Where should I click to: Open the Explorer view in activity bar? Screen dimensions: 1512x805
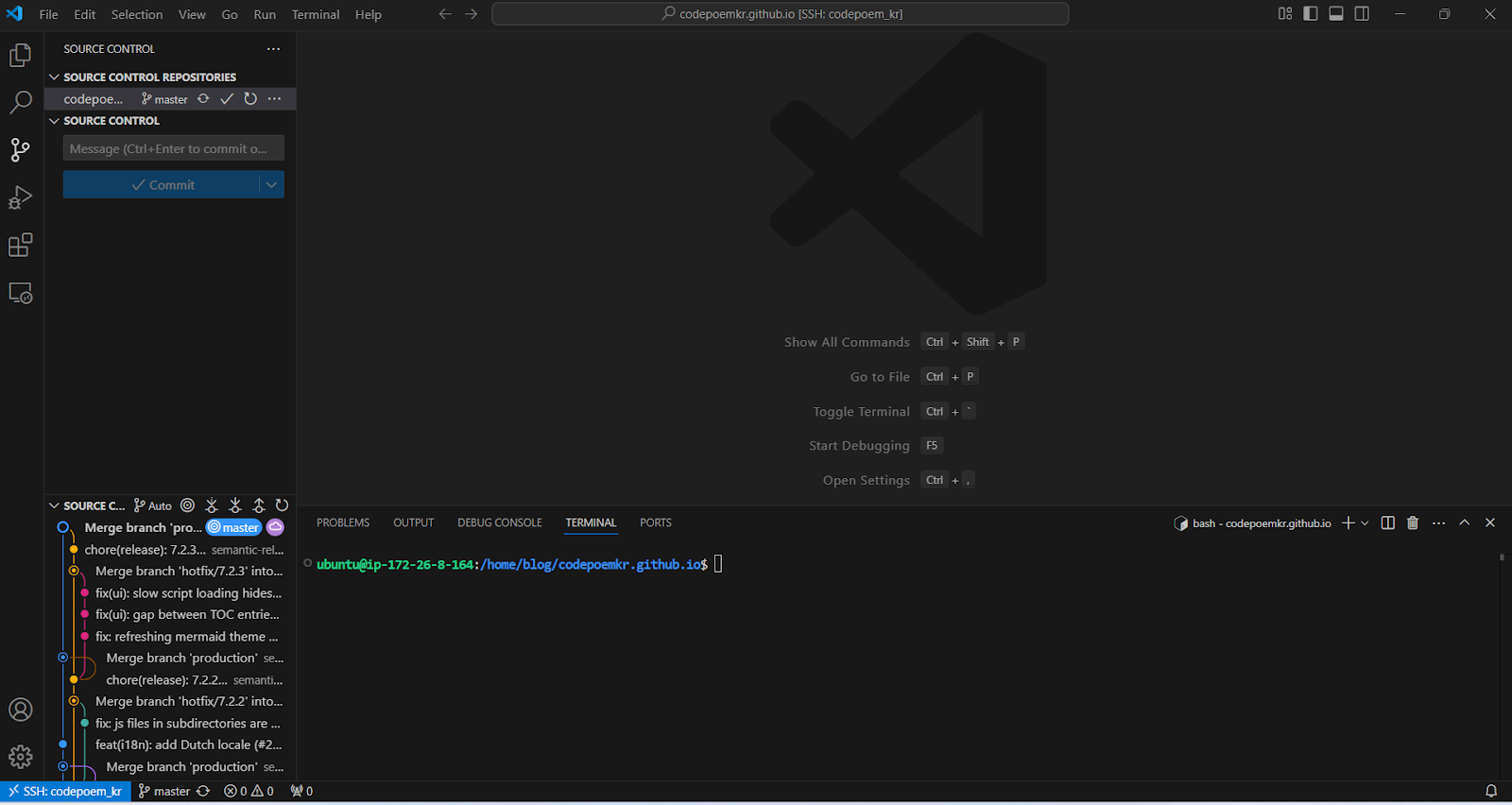[21, 56]
